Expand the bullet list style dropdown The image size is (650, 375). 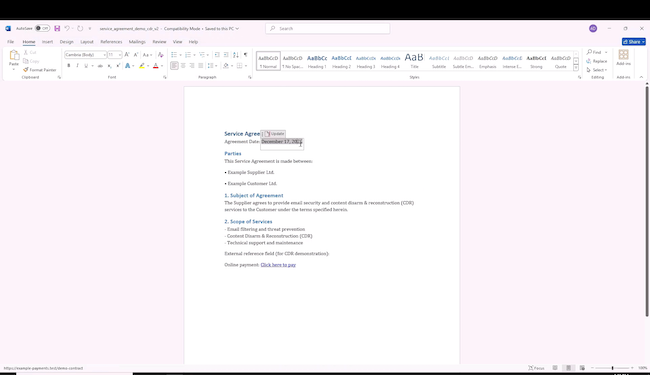[x=180, y=55]
